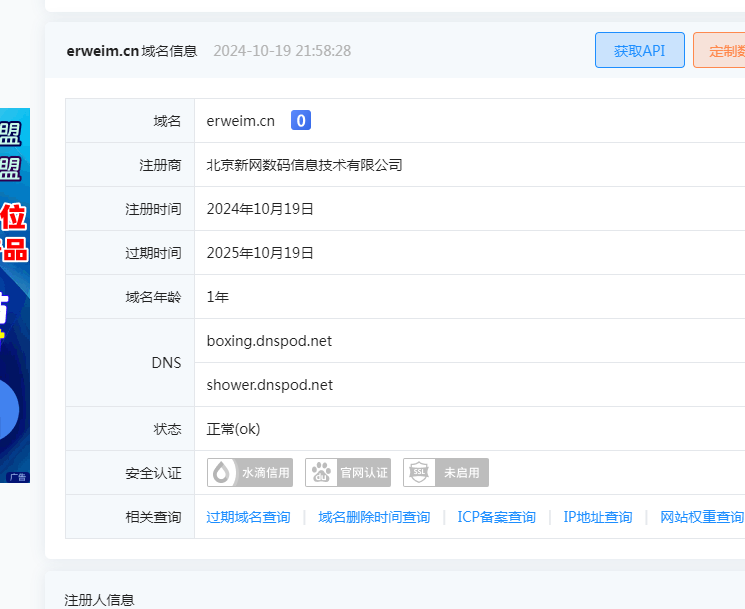This screenshot has height=609, width=745.
Task: Click the 获取API button
Action: [640, 50]
